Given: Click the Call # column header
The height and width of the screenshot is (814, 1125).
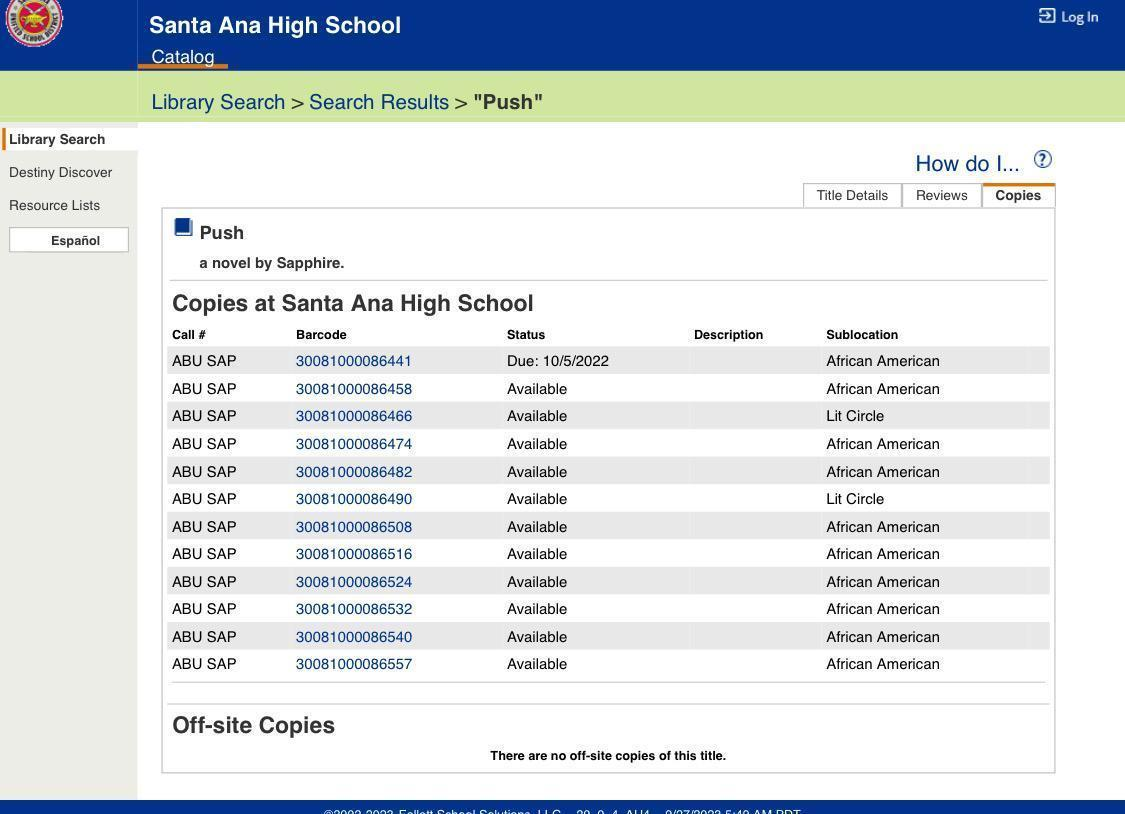Looking at the screenshot, I should tap(189, 335).
